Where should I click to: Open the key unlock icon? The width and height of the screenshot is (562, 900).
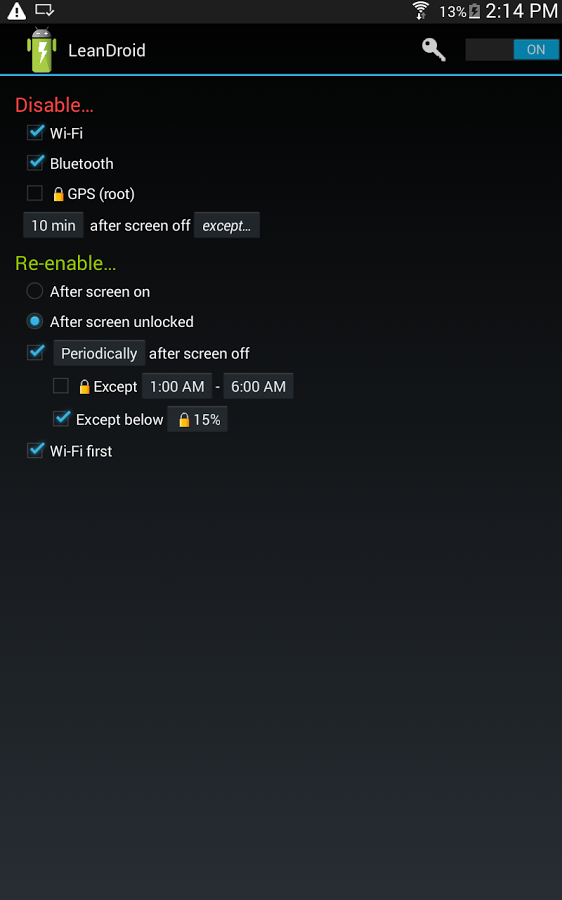point(433,50)
